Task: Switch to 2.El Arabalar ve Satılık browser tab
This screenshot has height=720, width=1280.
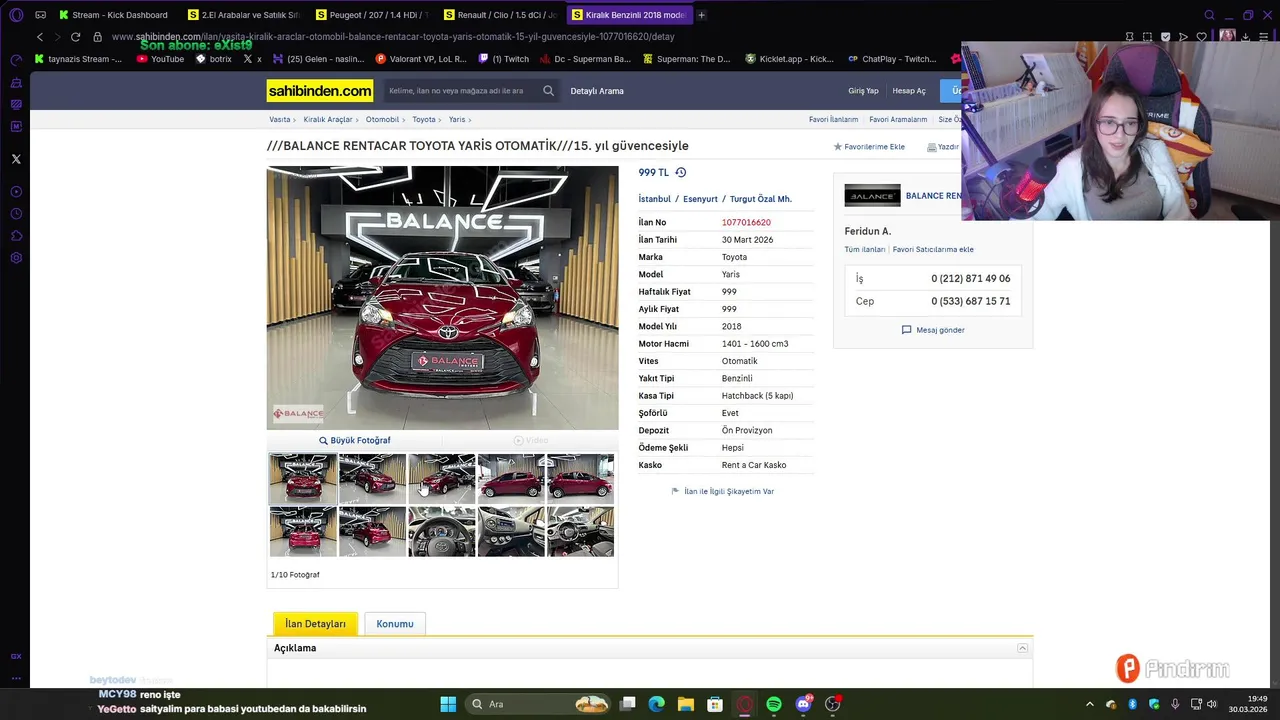Action: pos(243,15)
